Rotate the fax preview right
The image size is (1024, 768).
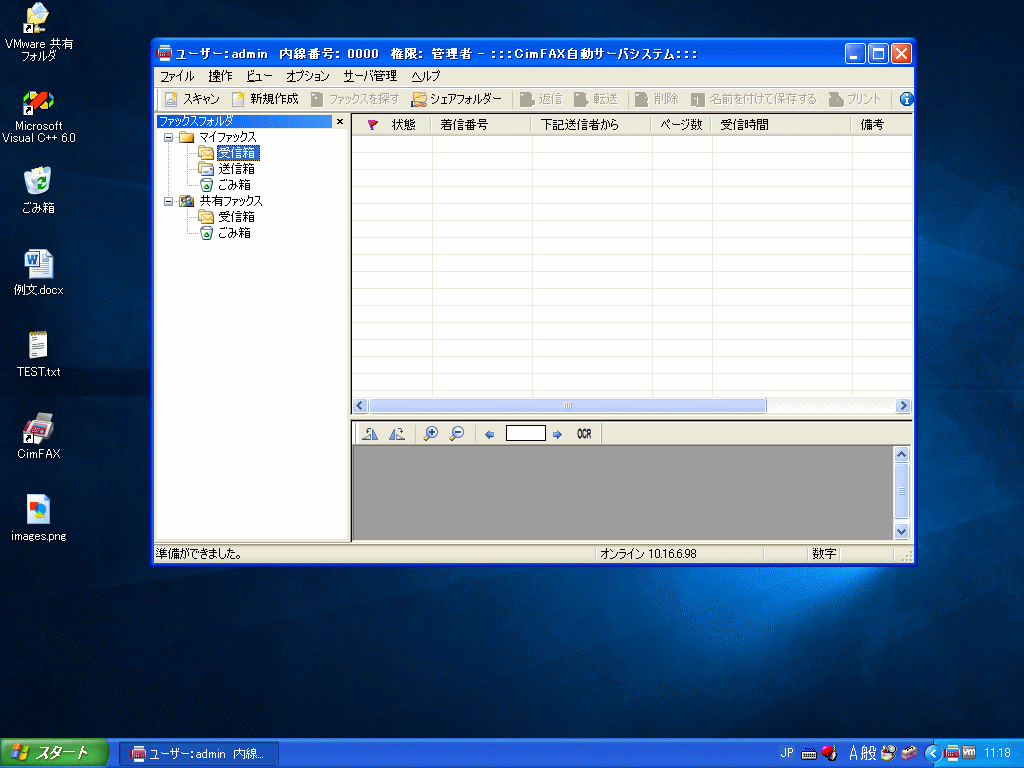tap(396, 434)
